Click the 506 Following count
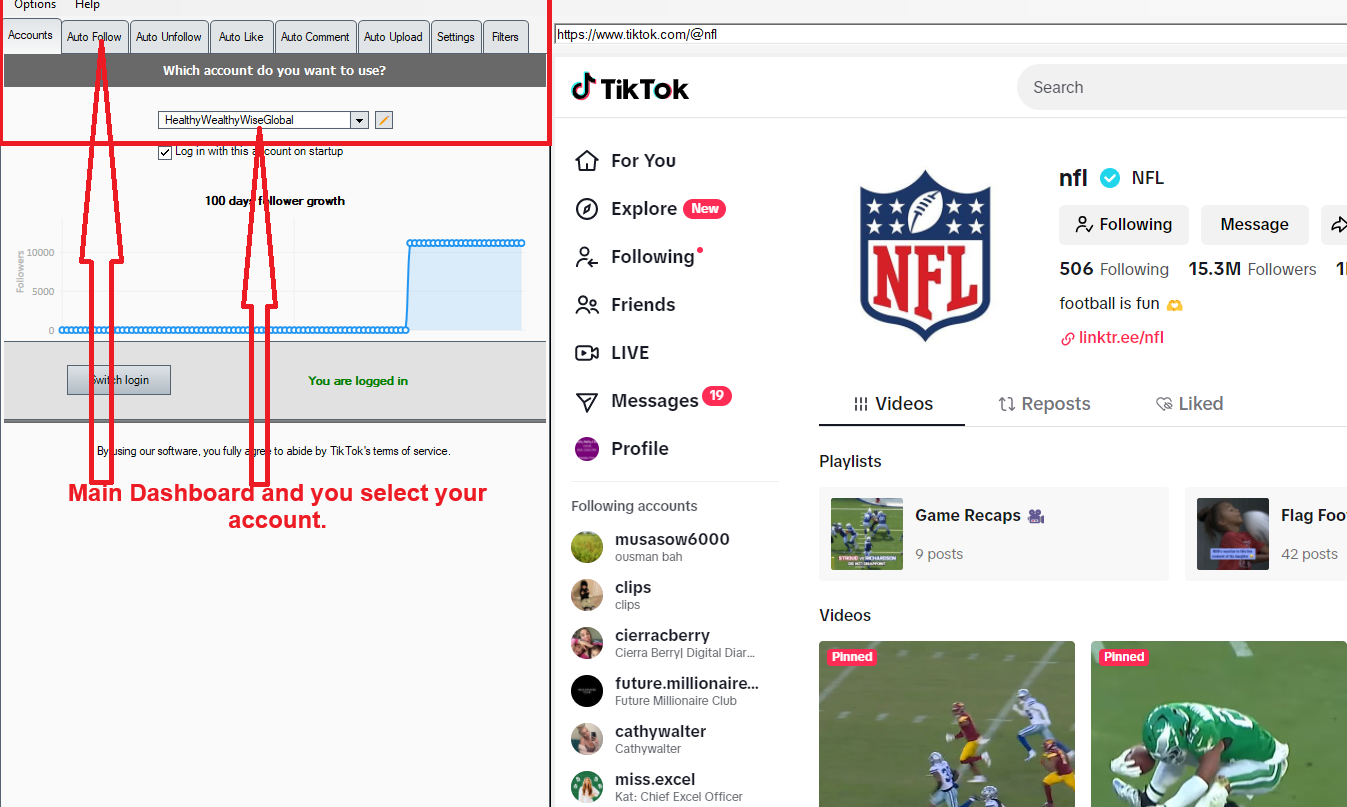Image resolution: width=1347 pixels, height=807 pixels. tap(1114, 269)
